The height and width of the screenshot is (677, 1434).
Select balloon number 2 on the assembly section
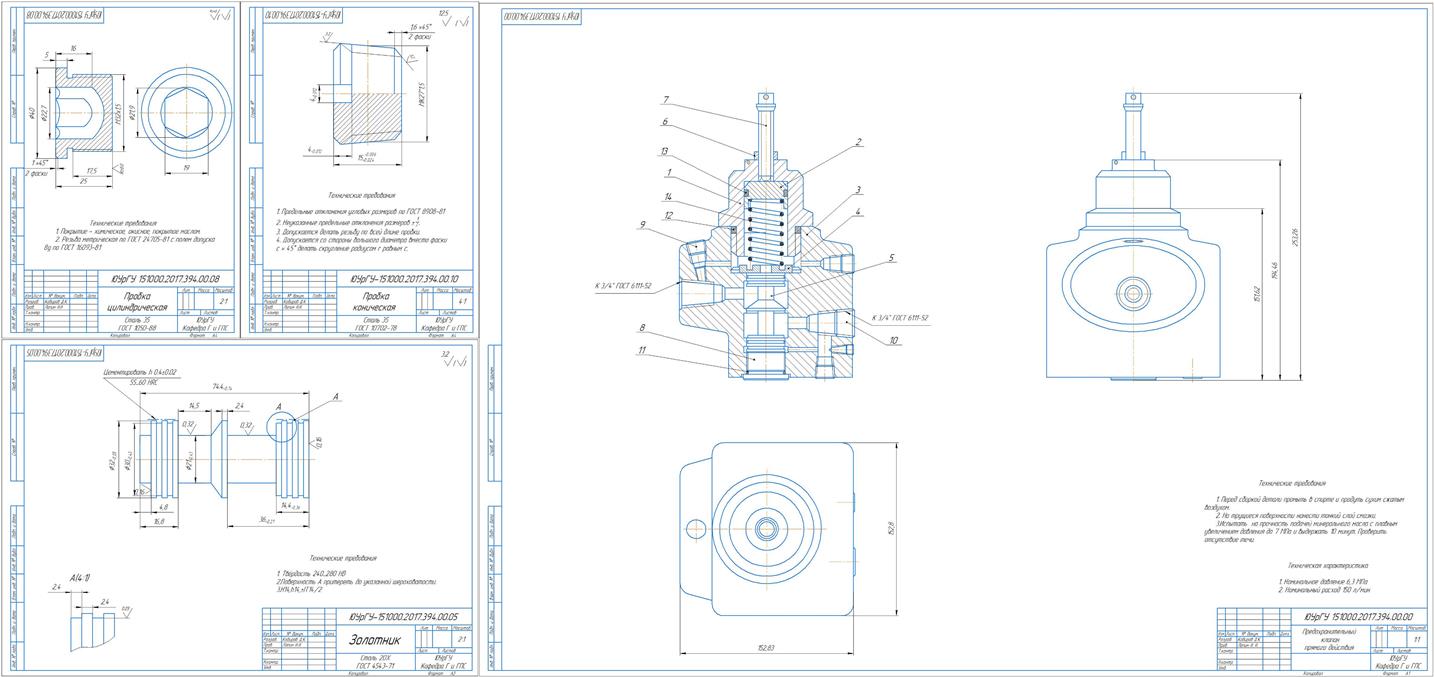pos(858,142)
